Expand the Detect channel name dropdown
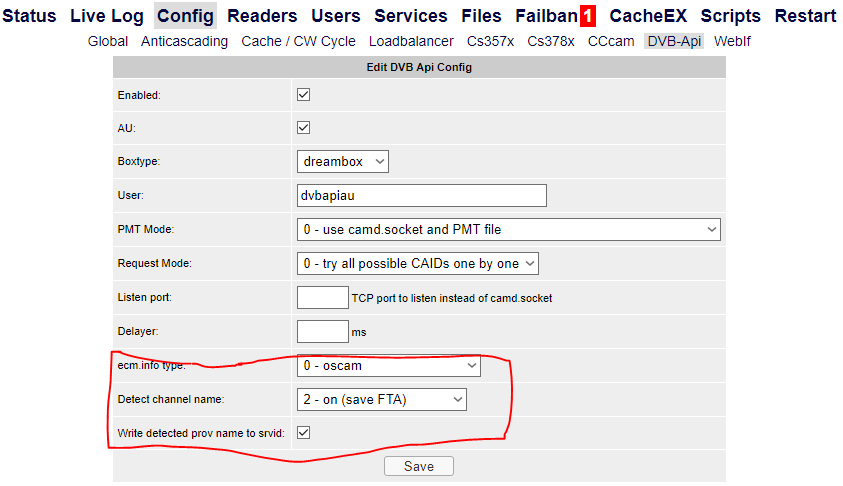This screenshot has height=486, width=843. tap(382, 399)
